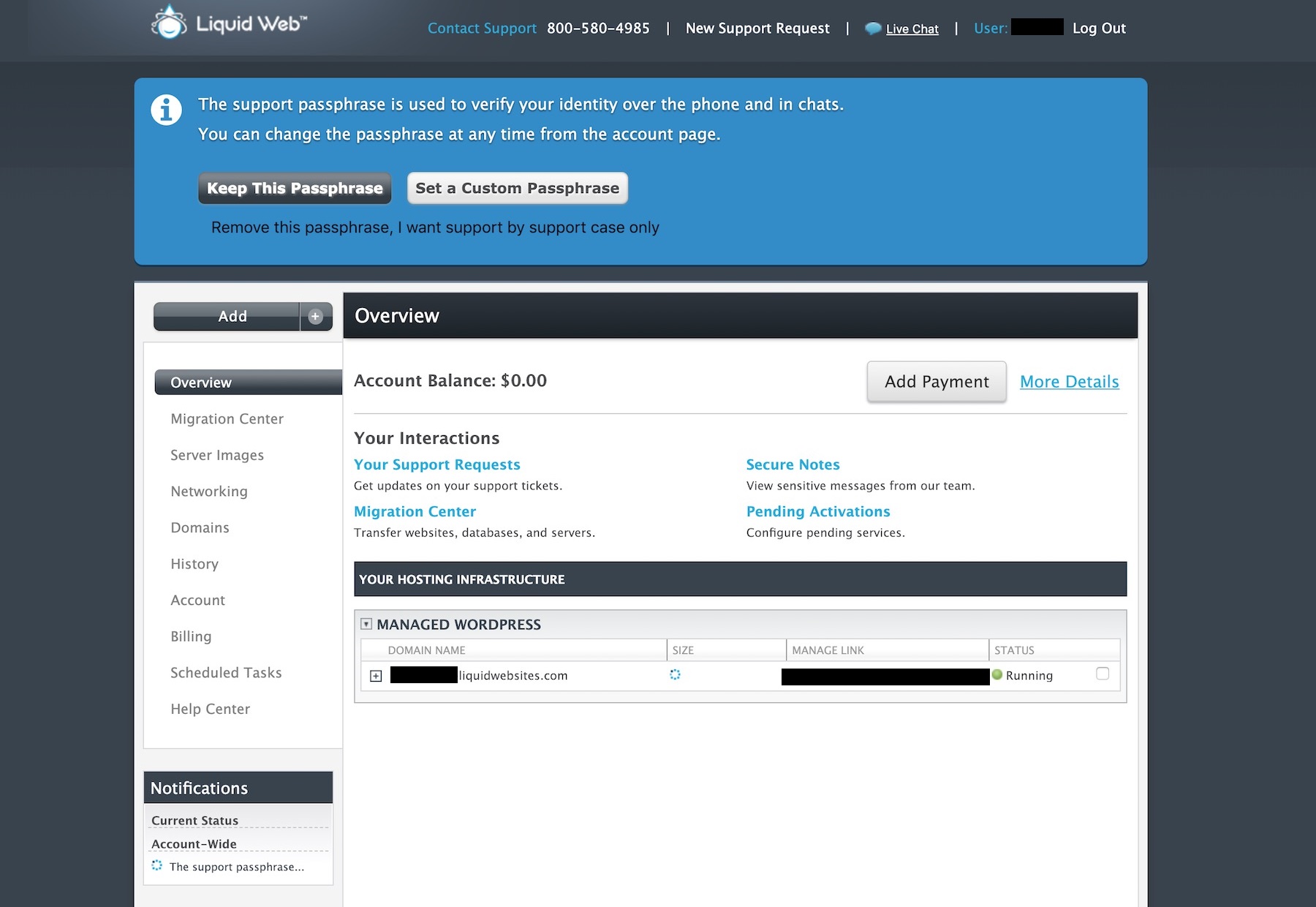Click the Account Balance $0.00 text
The width and height of the screenshot is (1316, 907).
(x=450, y=381)
